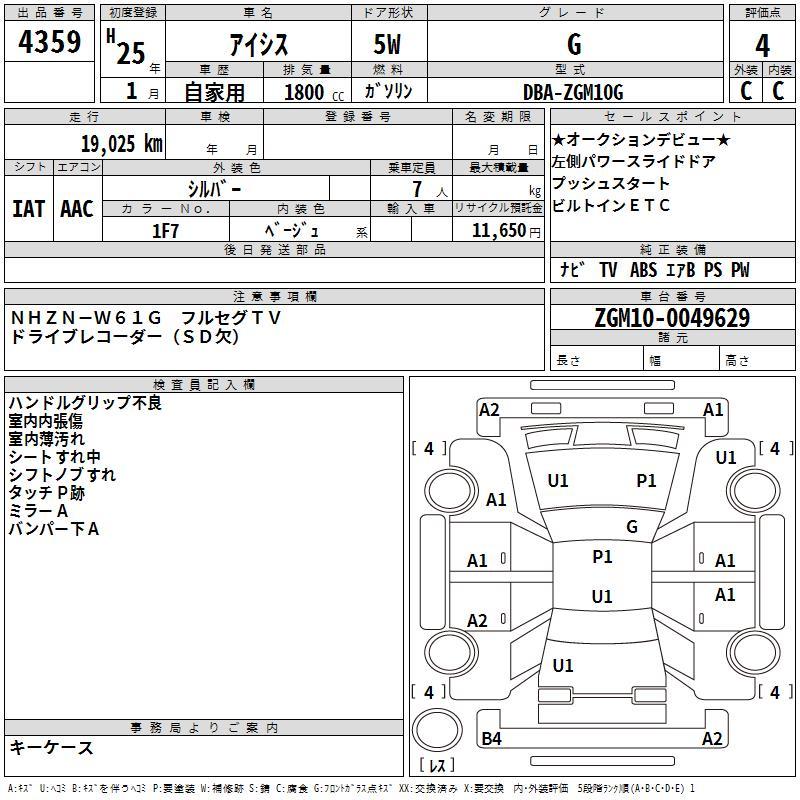The height and width of the screenshot is (800, 800).
Task: Click the lot number 4359
Action: 49,42
